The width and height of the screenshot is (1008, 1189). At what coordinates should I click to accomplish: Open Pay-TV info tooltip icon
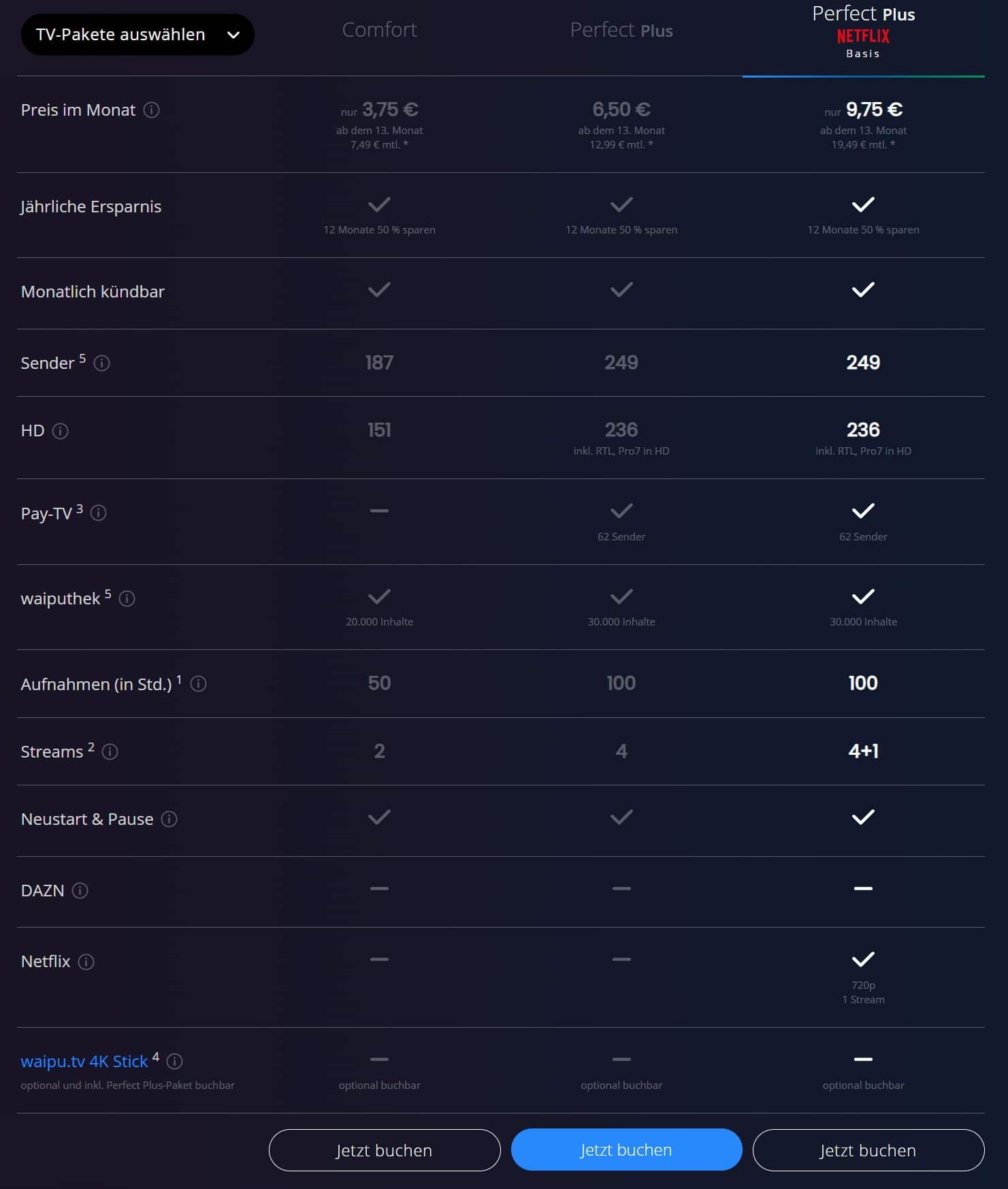tap(98, 513)
